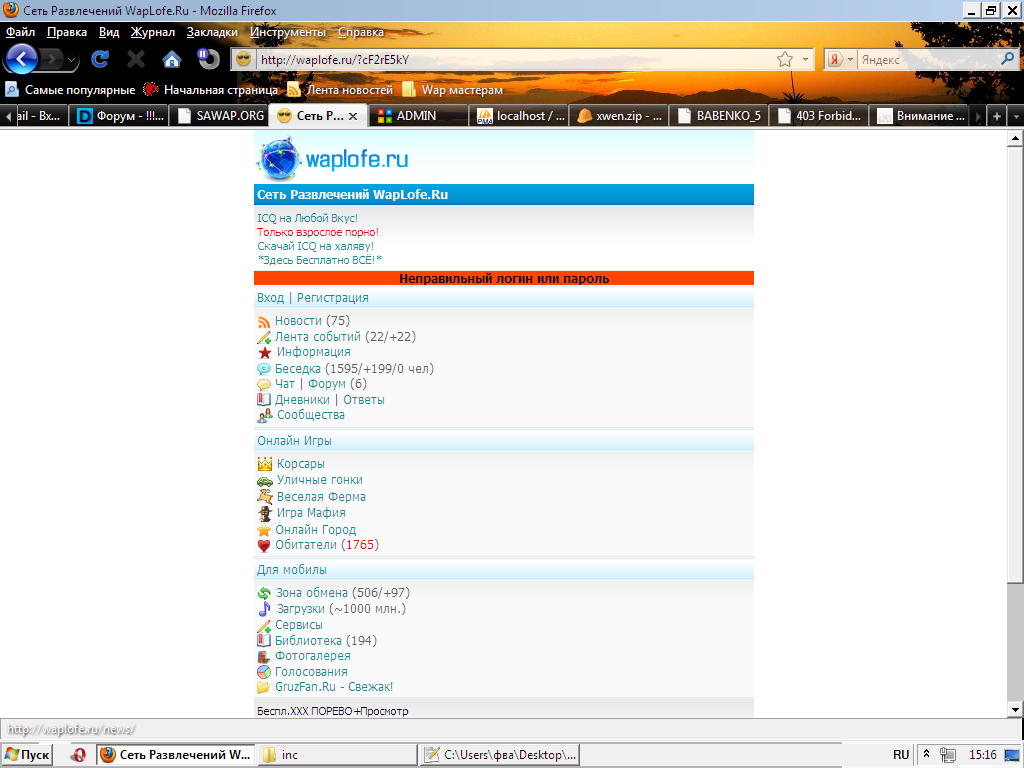Click the Пуск Start button
Image resolution: width=1024 pixels, height=768 pixels.
click(27, 755)
